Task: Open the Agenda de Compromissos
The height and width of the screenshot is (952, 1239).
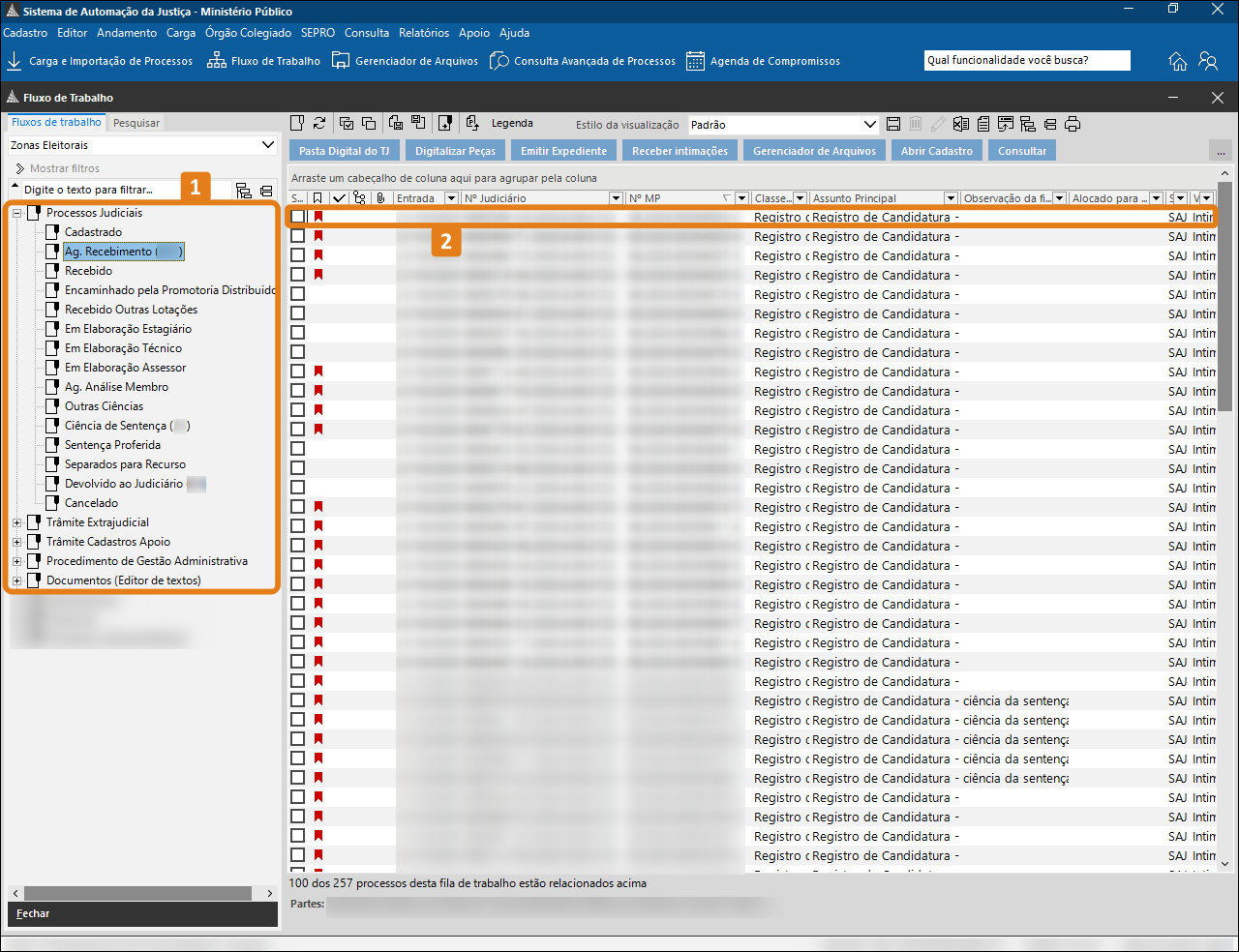Action: [x=763, y=61]
